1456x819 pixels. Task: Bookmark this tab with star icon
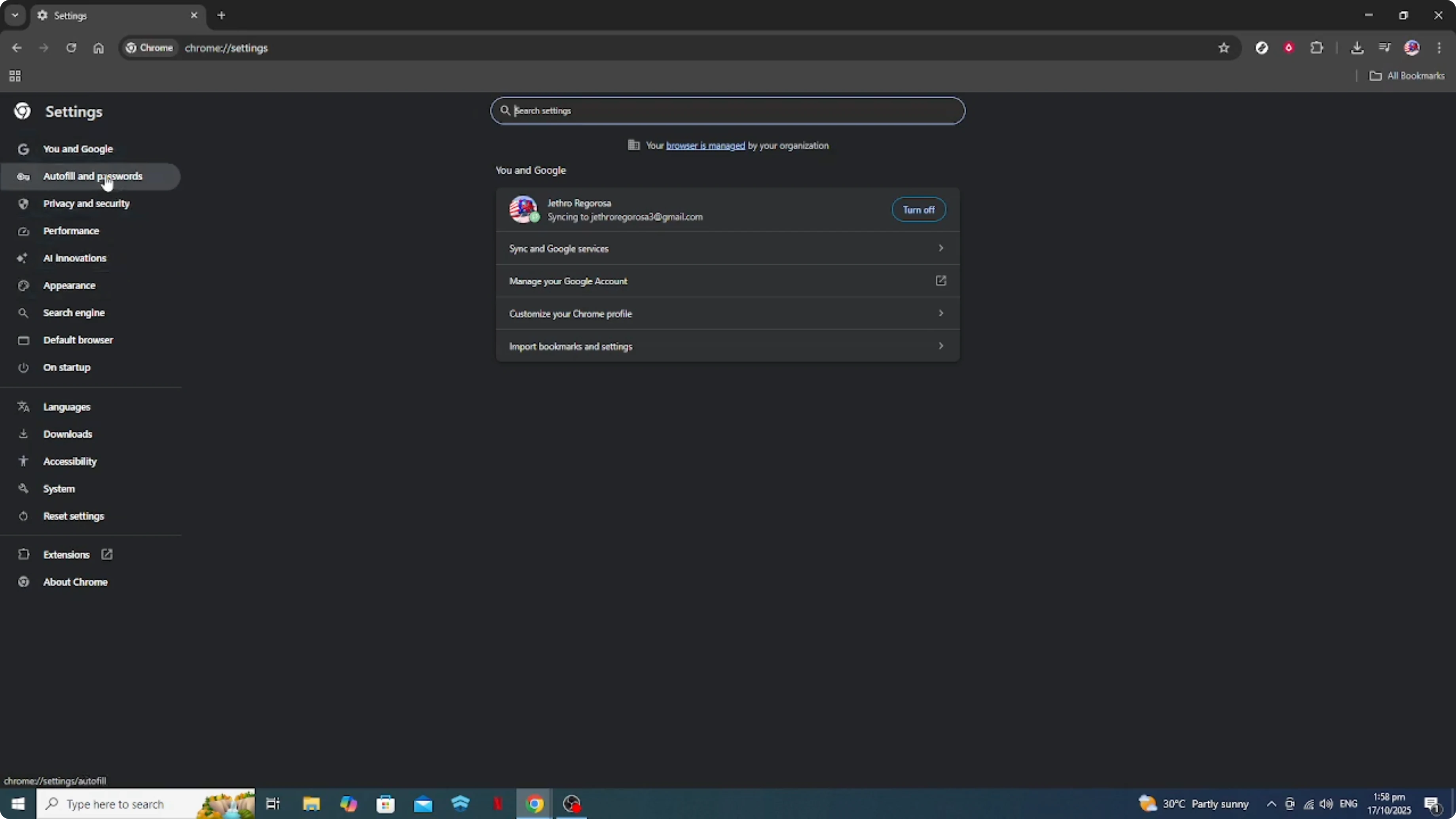[x=1224, y=48]
